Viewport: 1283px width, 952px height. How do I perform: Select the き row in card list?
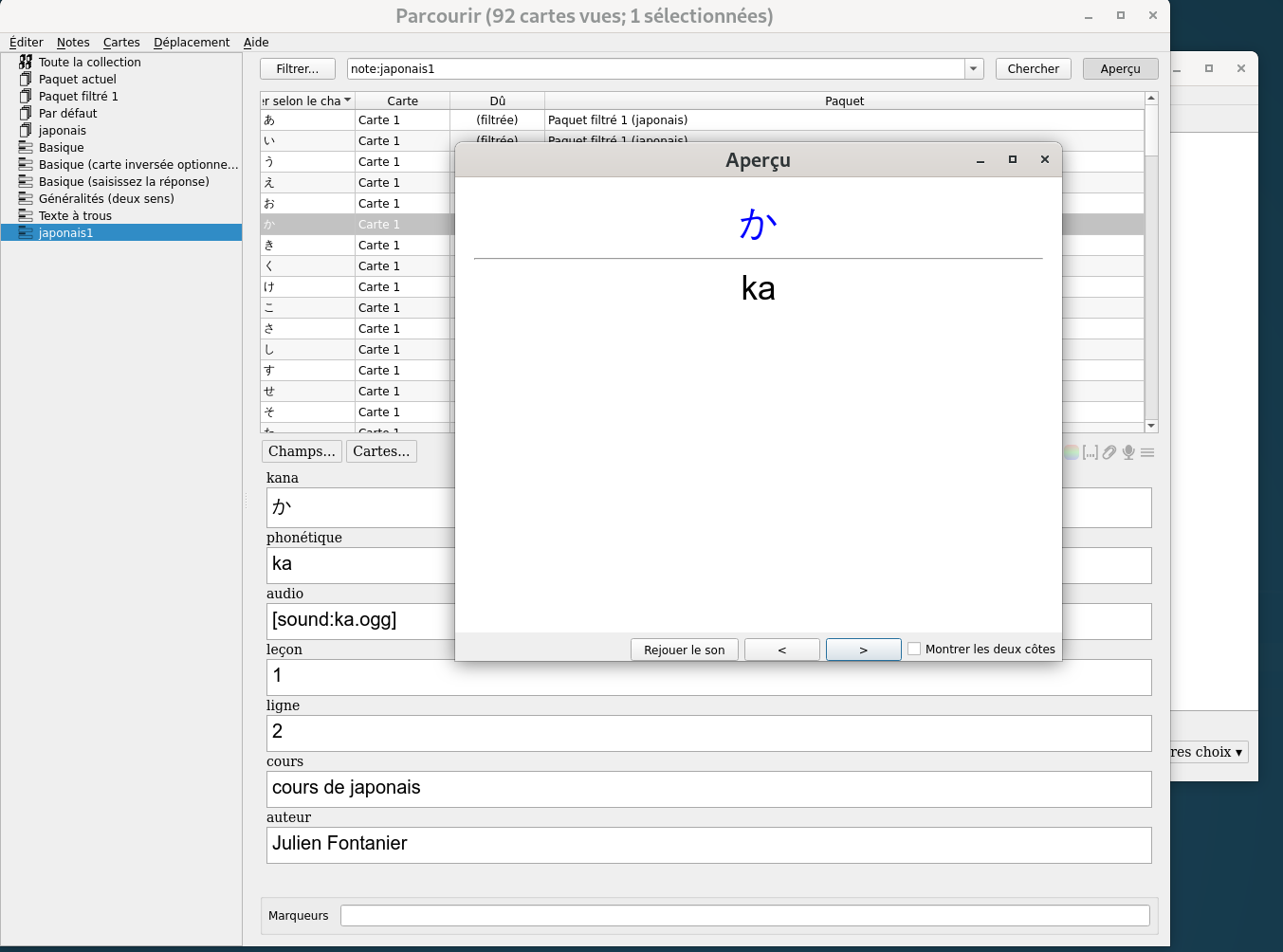pyautogui.click(x=307, y=246)
